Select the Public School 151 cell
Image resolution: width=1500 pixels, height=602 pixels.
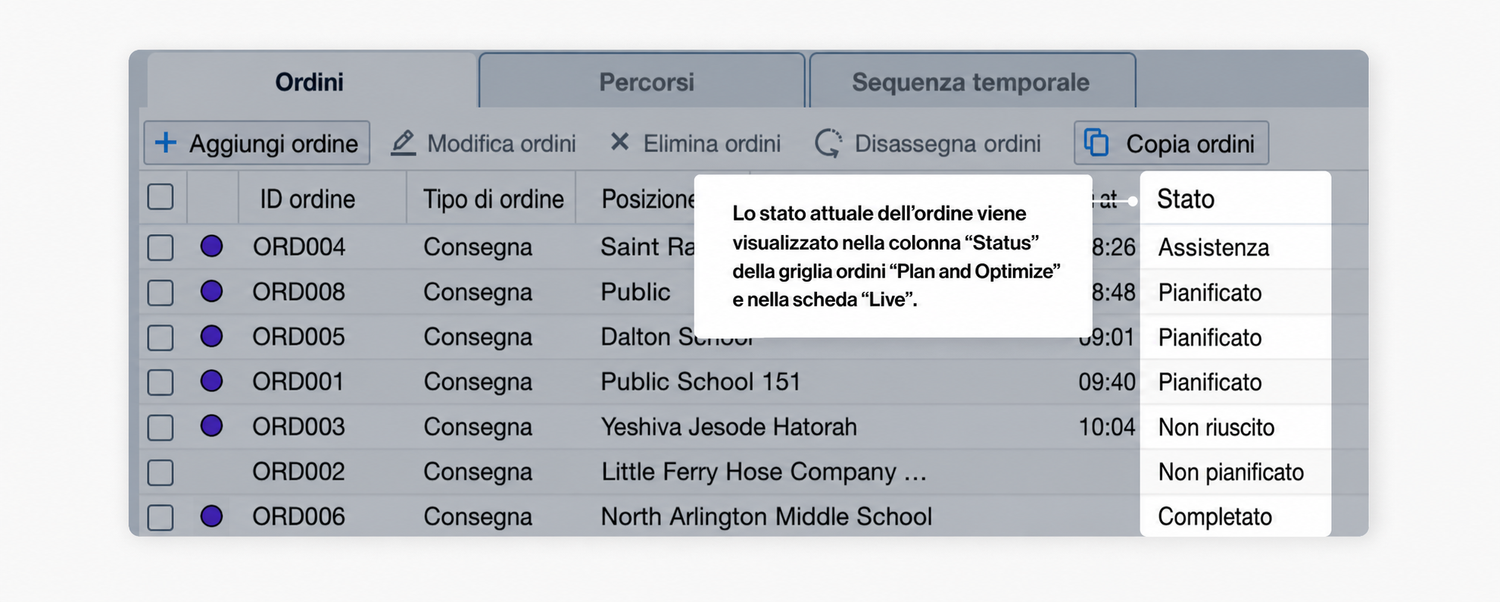pyautogui.click(x=701, y=382)
